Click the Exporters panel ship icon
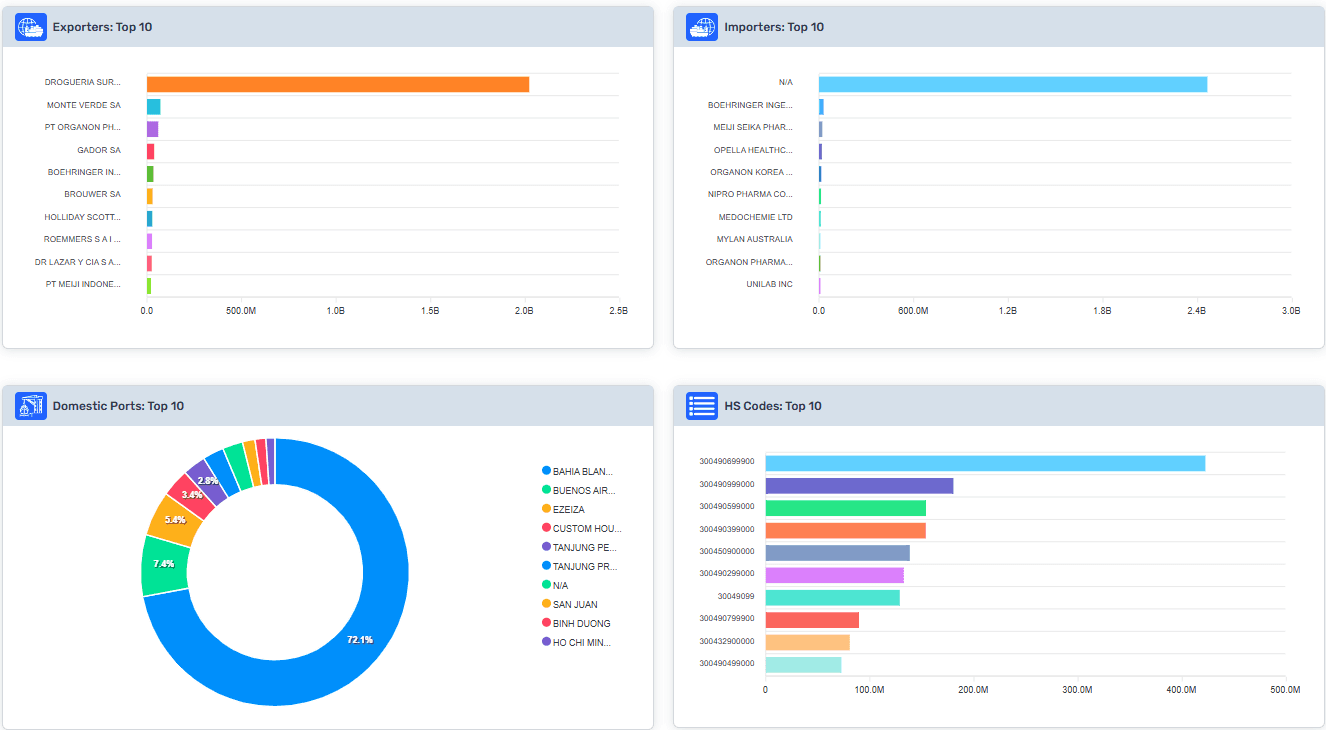The image size is (1326, 730). (x=31, y=27)
